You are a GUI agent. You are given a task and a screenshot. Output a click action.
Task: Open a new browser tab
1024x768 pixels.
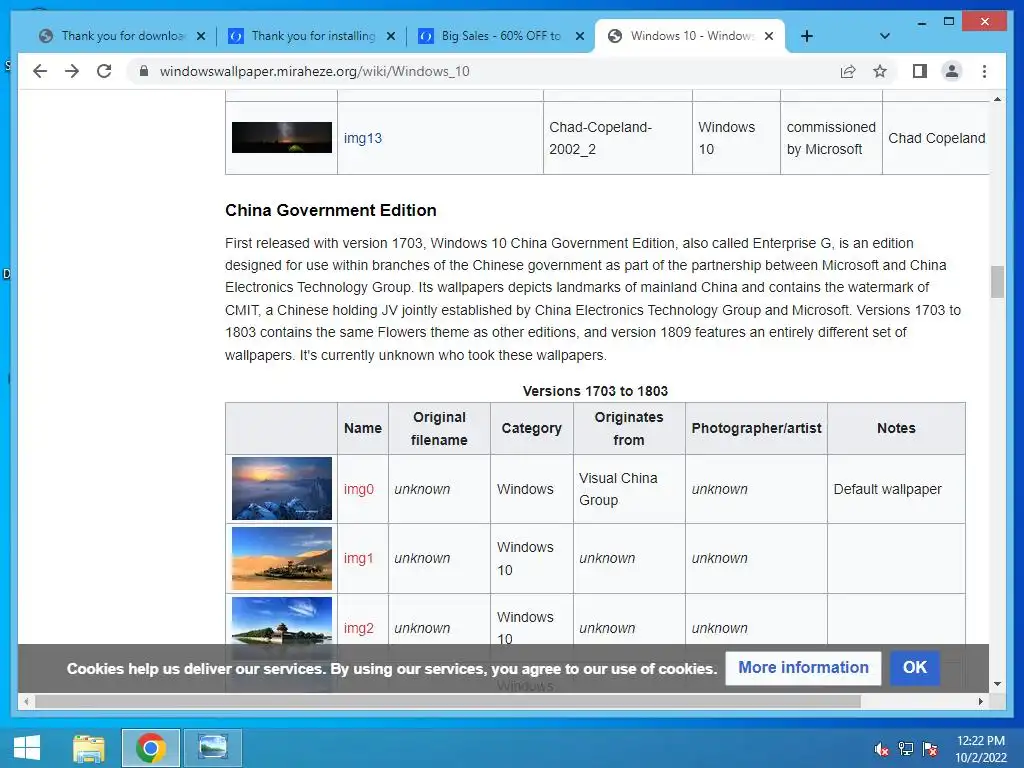point(807,36)
